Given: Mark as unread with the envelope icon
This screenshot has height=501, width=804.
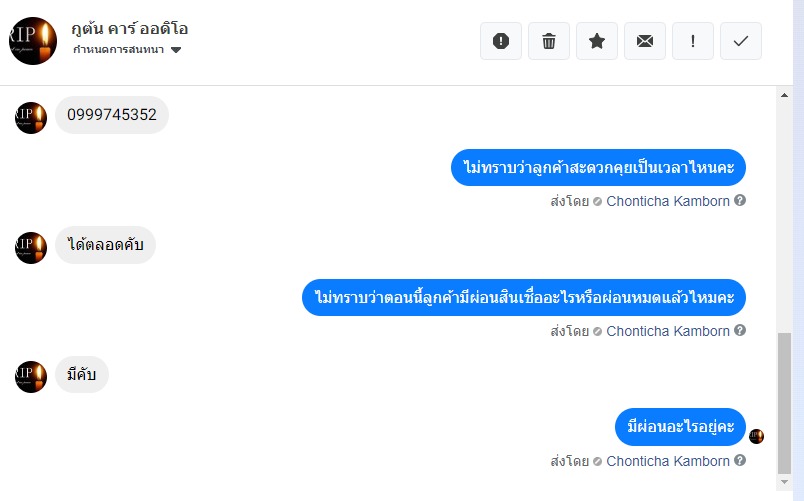Looking at the screenshot, I should pyautogui.click(x=645, y=41).
